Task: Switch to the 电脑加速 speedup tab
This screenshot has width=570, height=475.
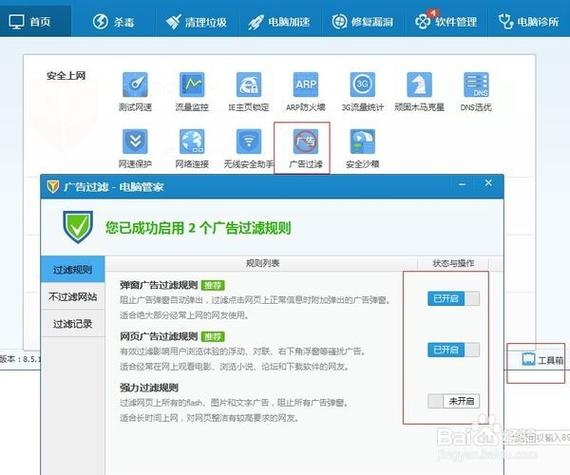Action: 279,22
